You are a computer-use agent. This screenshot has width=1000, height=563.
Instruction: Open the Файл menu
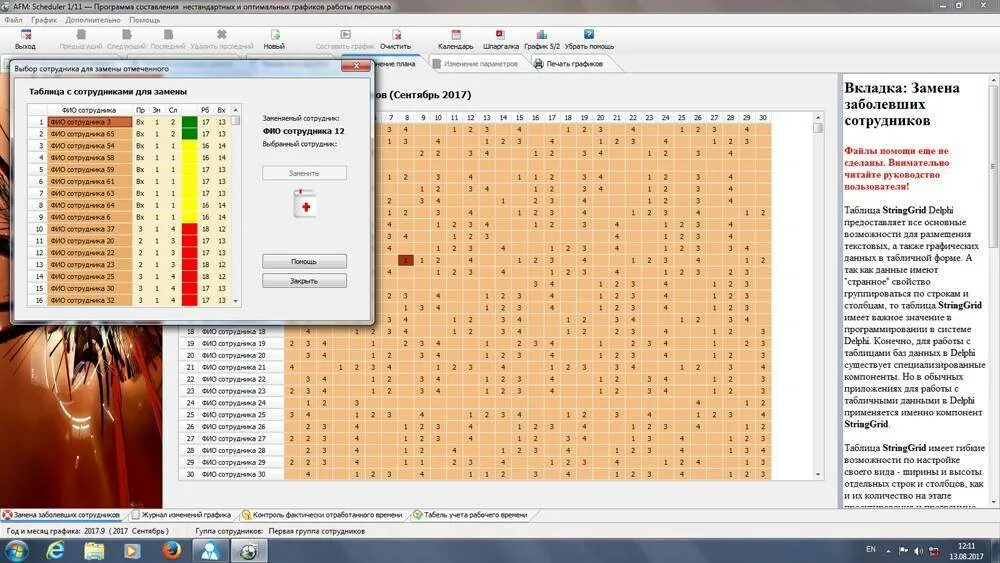pos(13,20)
